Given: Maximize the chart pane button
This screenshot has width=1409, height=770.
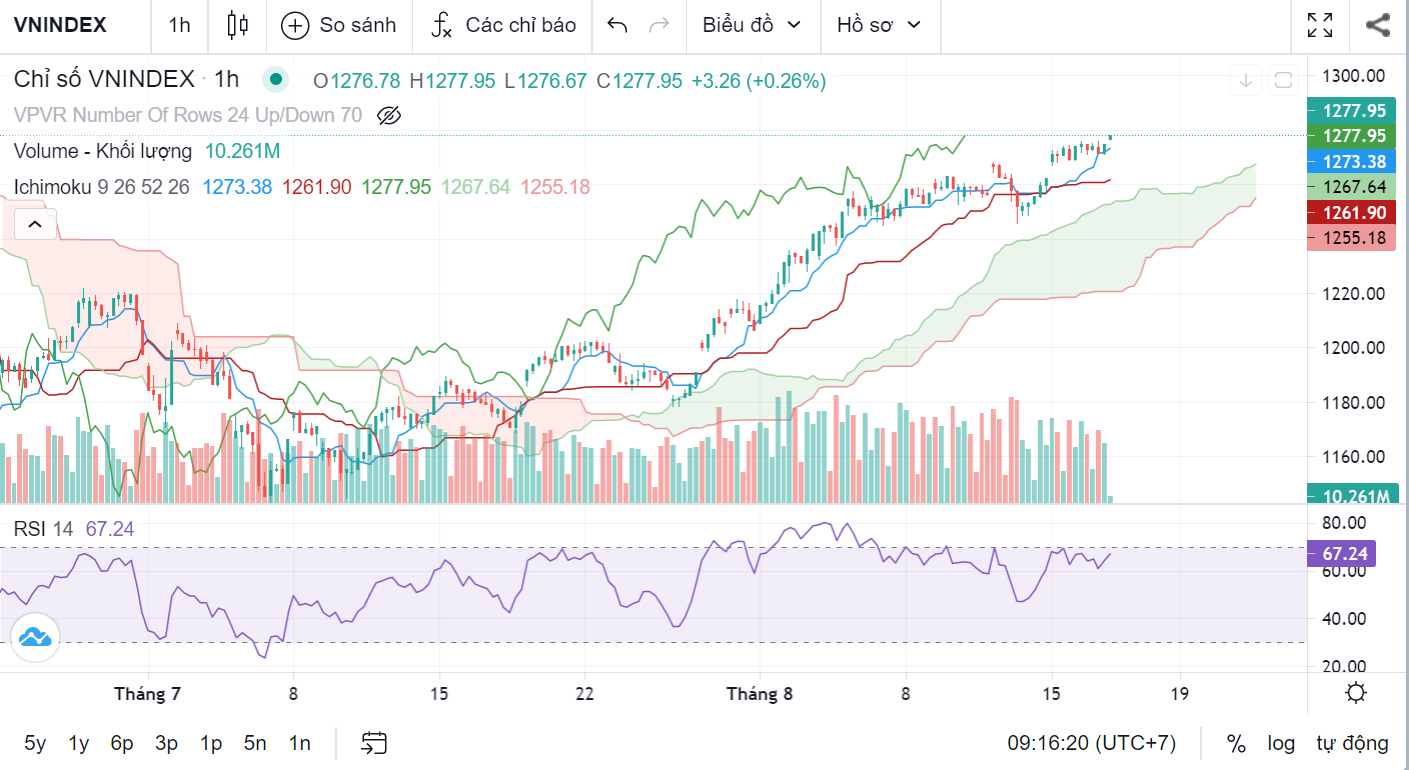Looking at the screenshot, I should point(1284,80).
